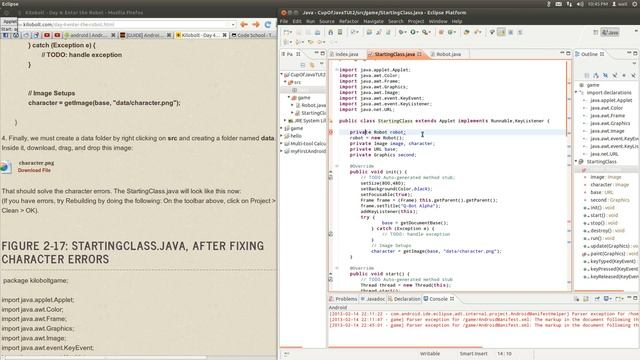
Task: Click the Java perspective button
Action: tap(610, 32)
